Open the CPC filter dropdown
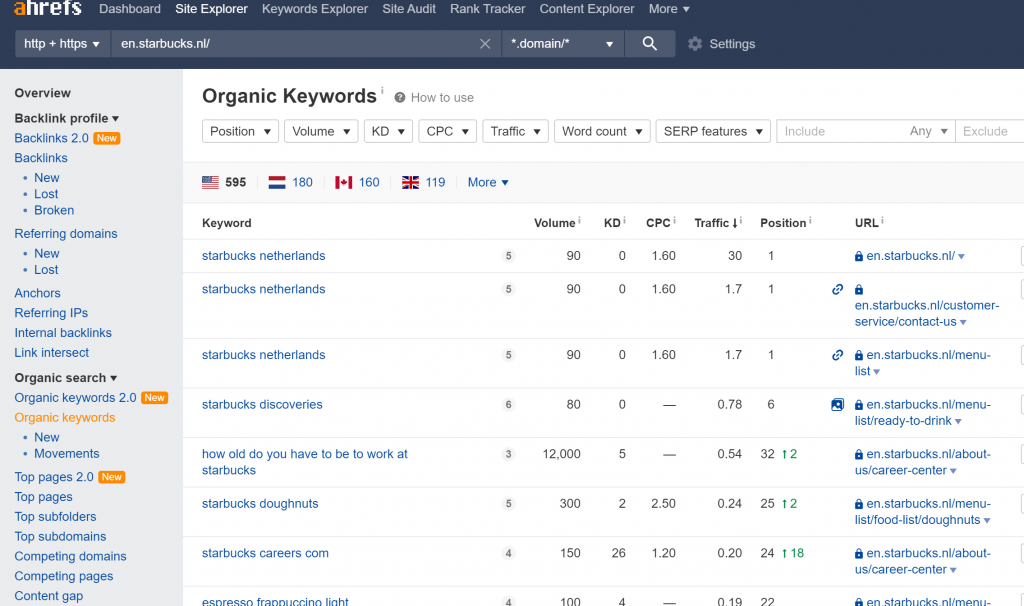 (447, 131)
